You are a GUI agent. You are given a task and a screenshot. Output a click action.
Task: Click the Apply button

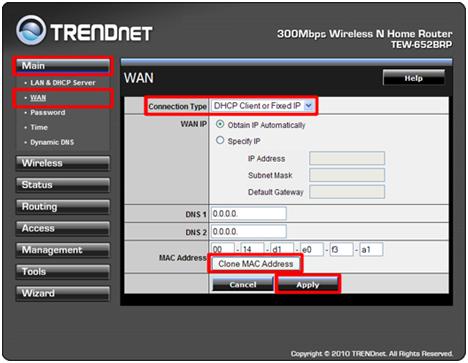click(308, 285)
